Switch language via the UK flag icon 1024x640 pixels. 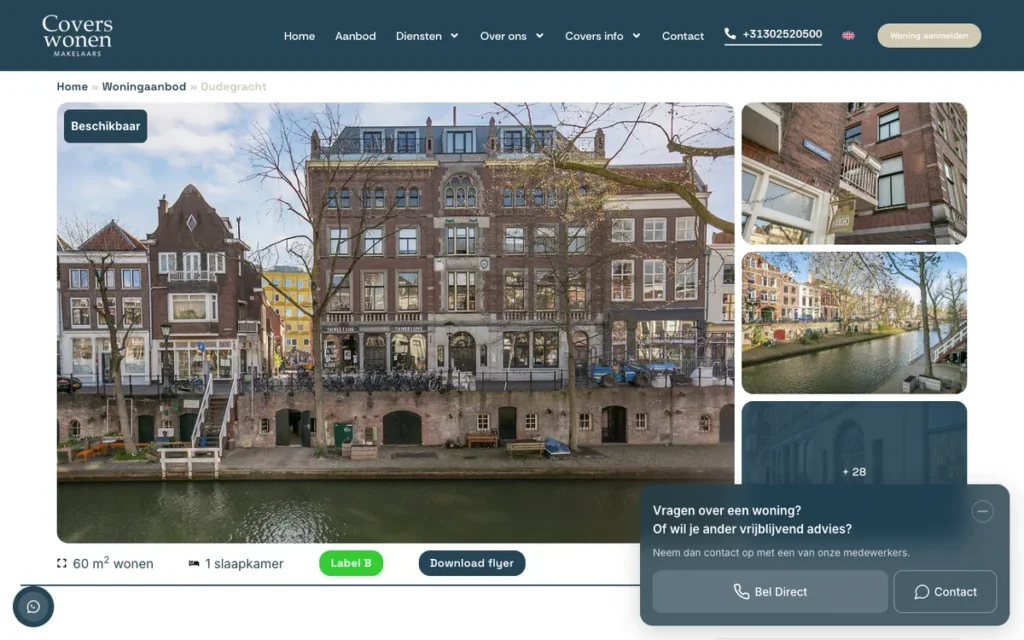pyautogui.click(x=848, y=35)
